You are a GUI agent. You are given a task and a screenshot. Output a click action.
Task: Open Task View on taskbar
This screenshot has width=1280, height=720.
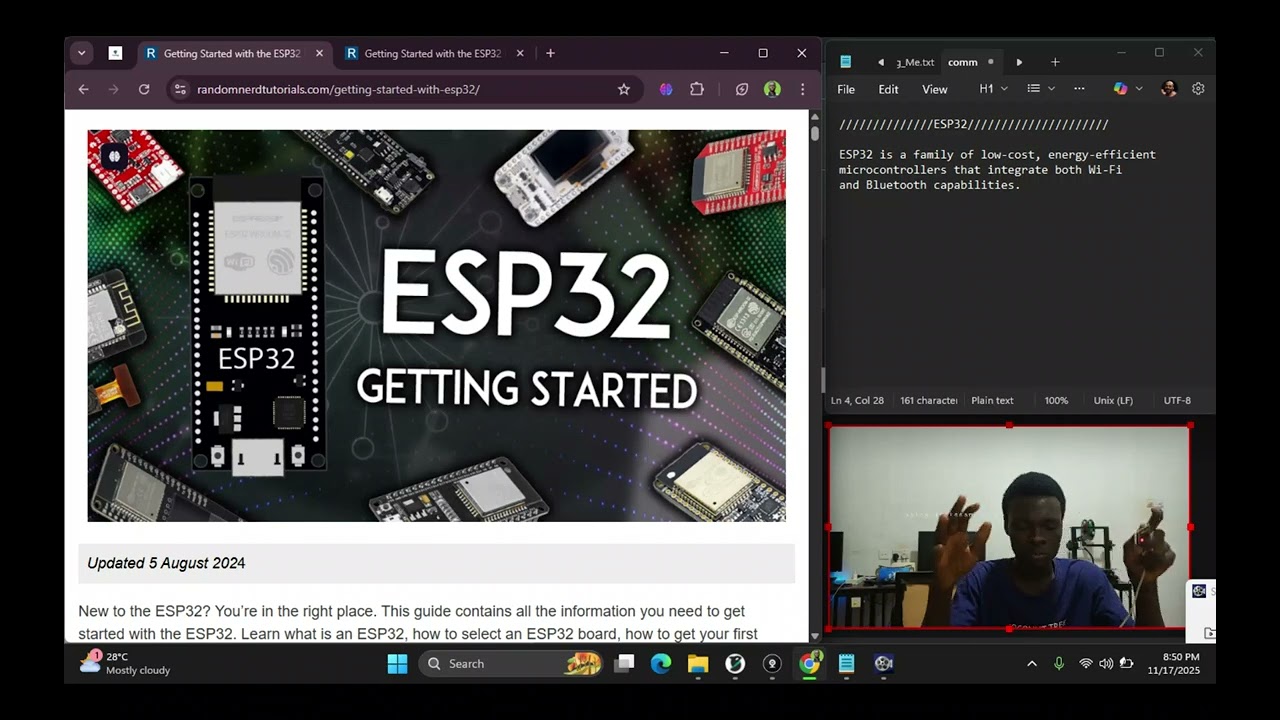tap(625, 664)
